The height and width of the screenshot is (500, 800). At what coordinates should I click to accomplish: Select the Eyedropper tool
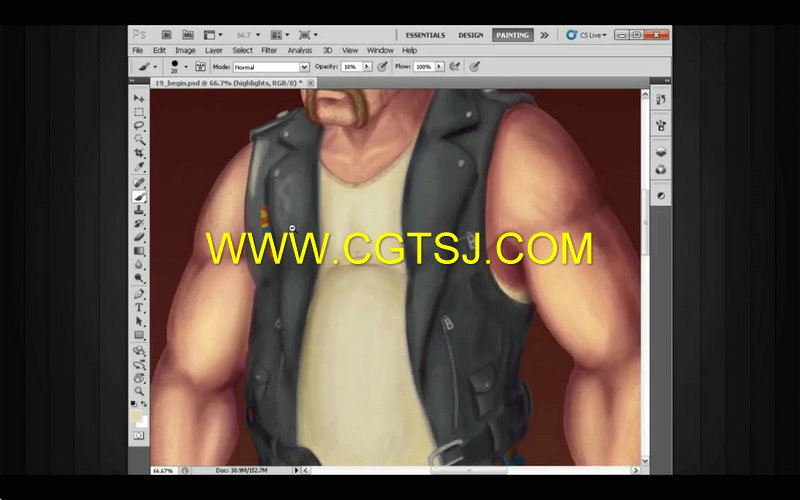139,166
